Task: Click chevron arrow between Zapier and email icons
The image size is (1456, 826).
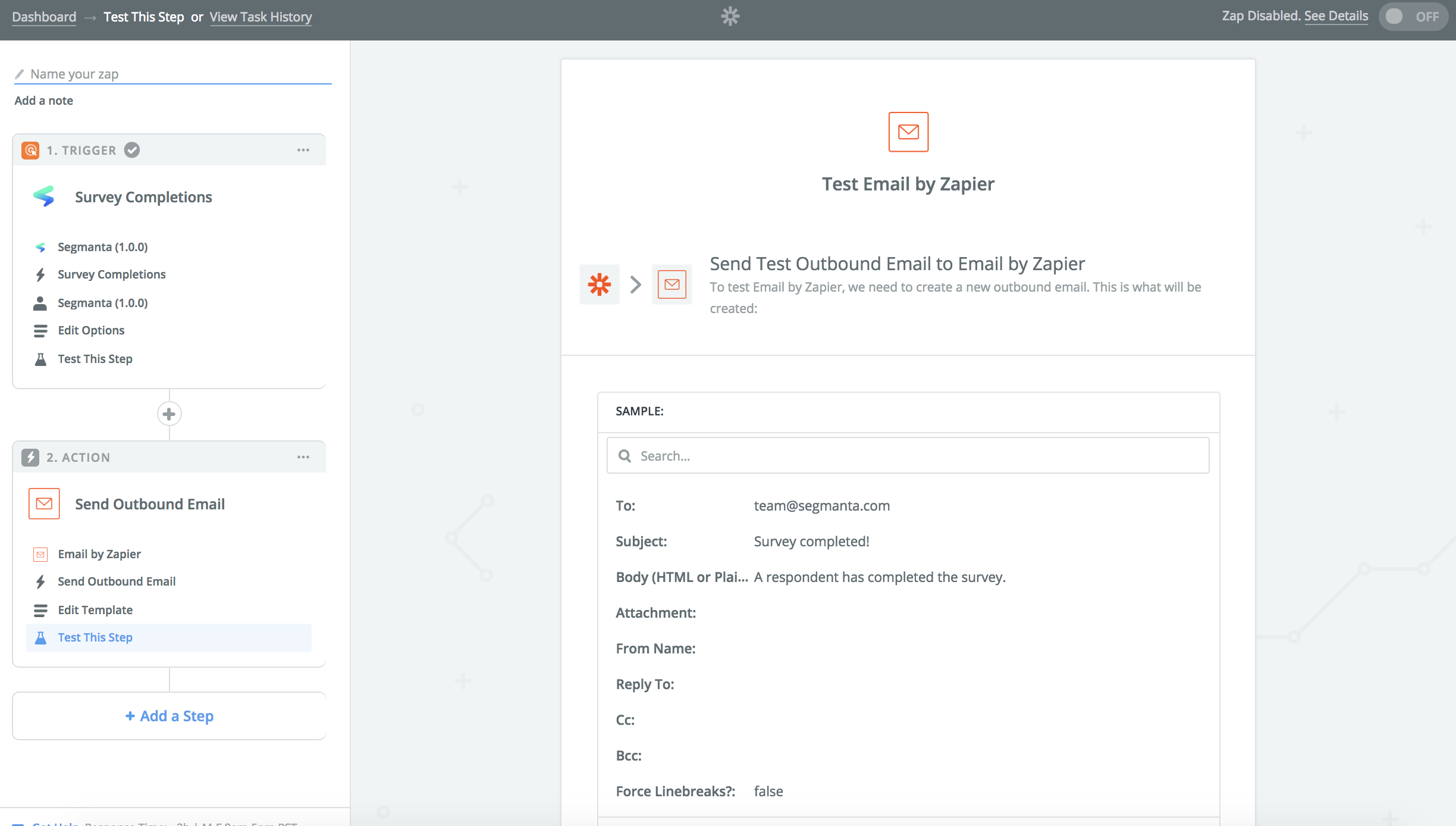Action: pyautogui.click(x=635, y=284)
